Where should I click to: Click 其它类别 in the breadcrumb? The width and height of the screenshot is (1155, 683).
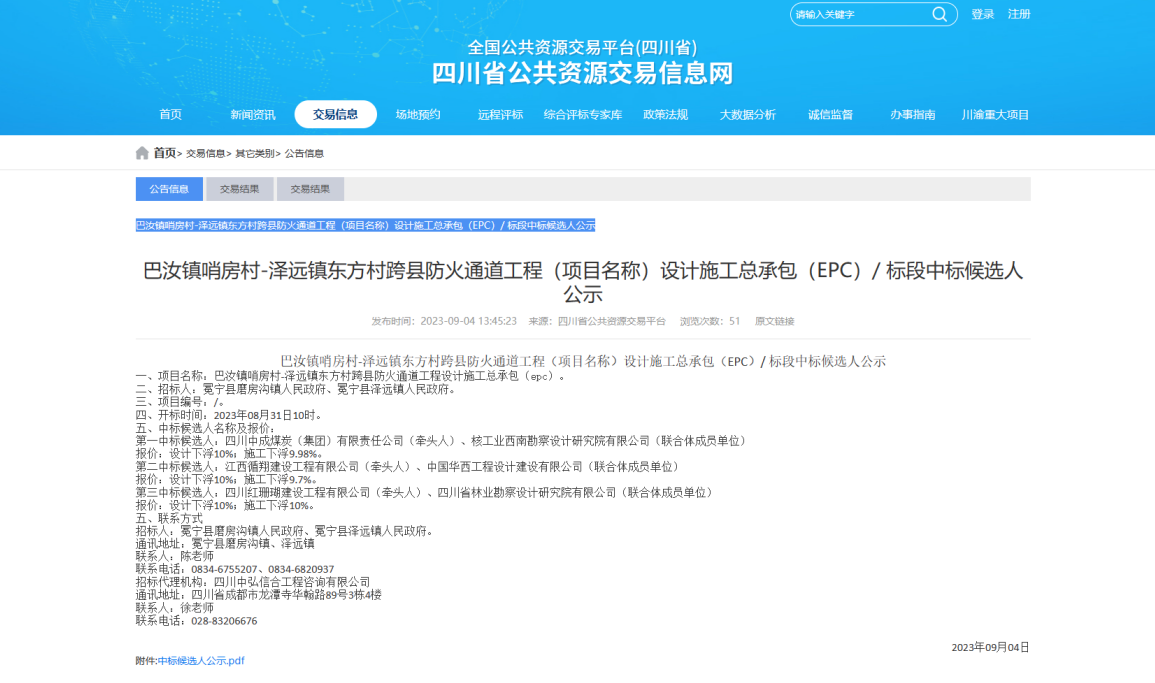click(x=254, y=154)
